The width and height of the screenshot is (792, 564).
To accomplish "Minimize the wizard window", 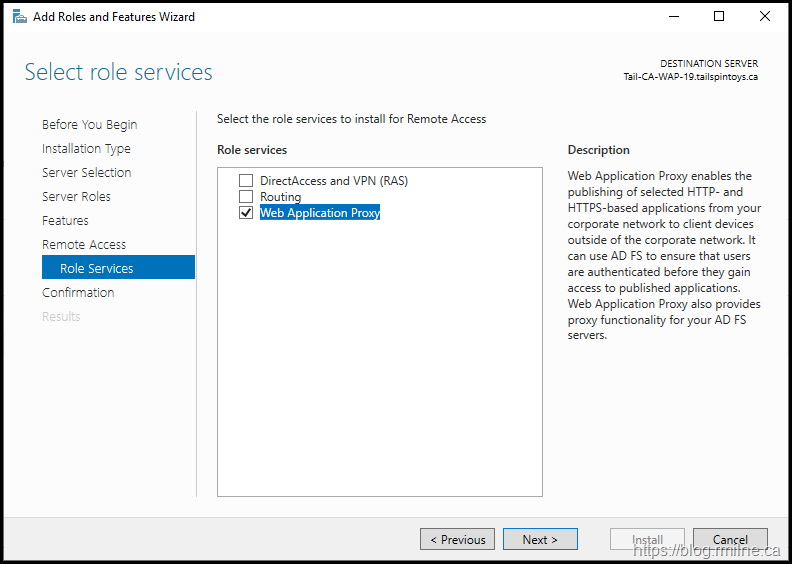I will 673,17.
